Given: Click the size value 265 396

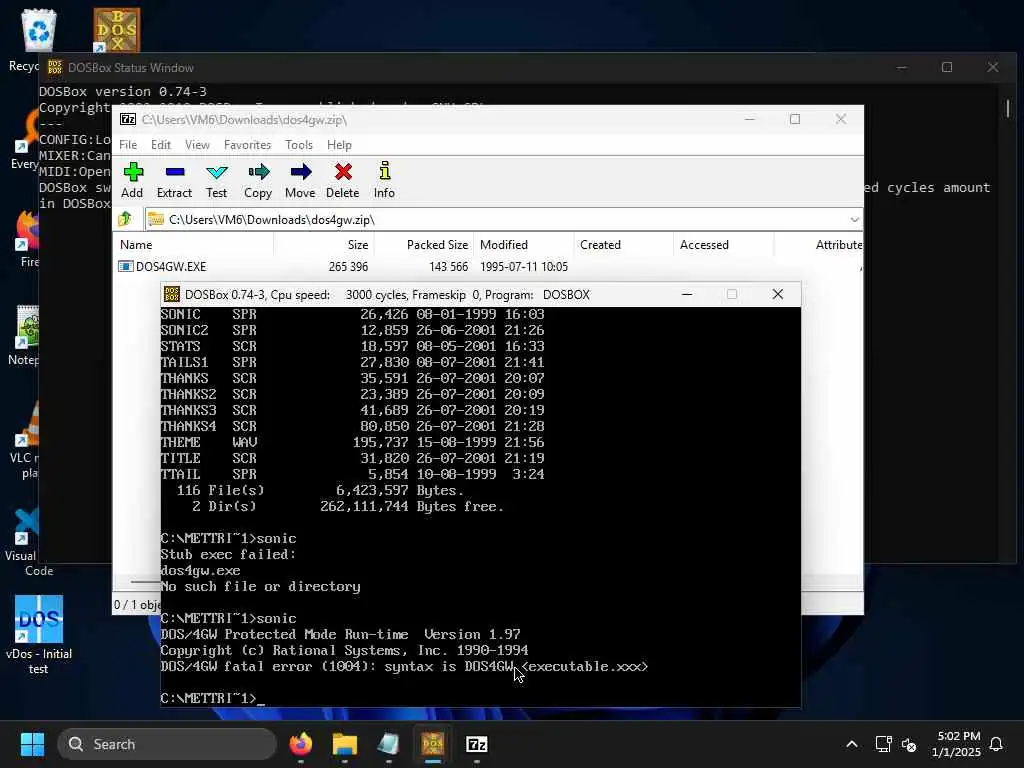Looking at the screenshot, I should coord(348,266).
